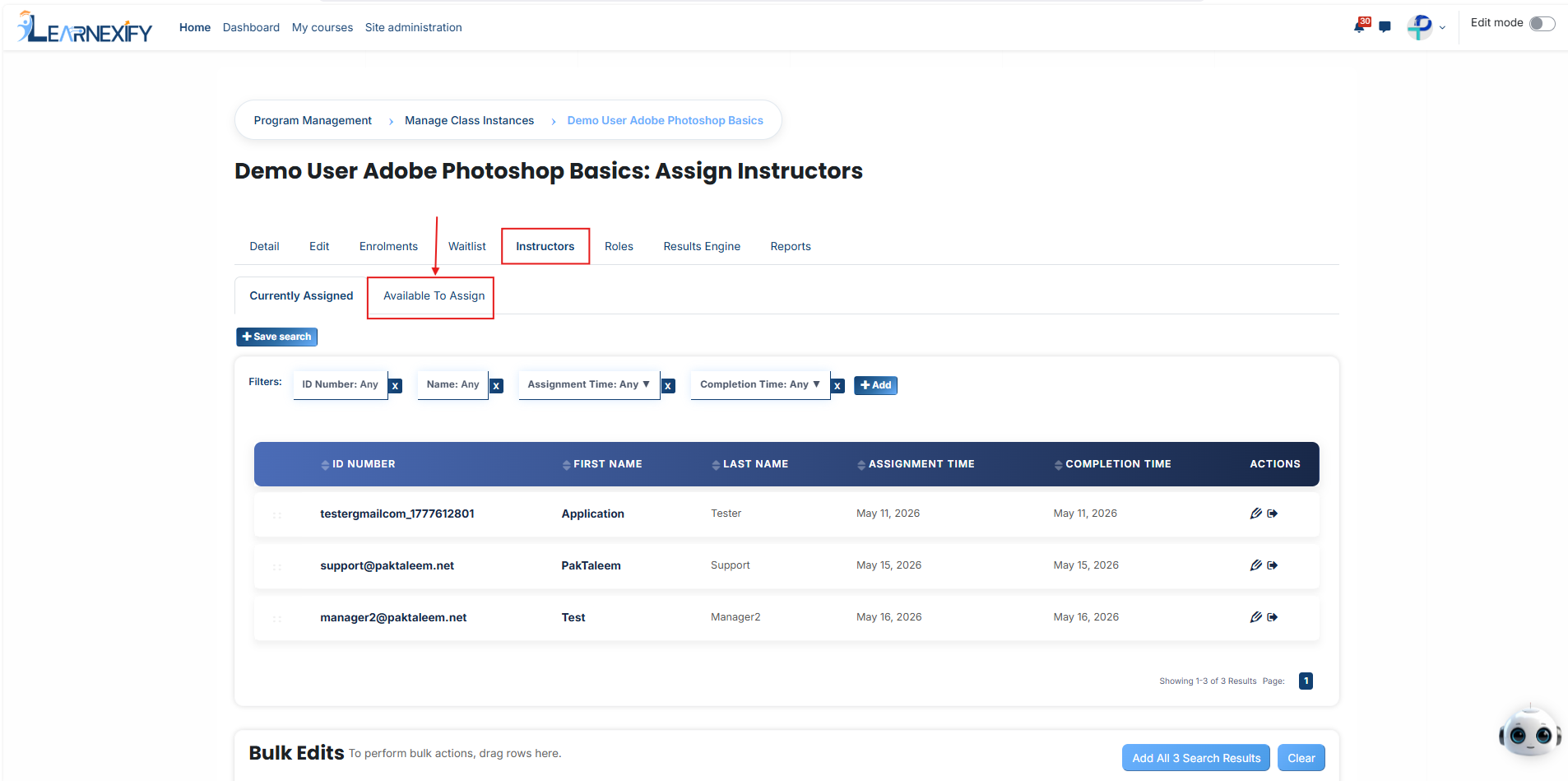Open My courses in top navigation
This screenshot has height=781, width=1568.
(322, 28)
